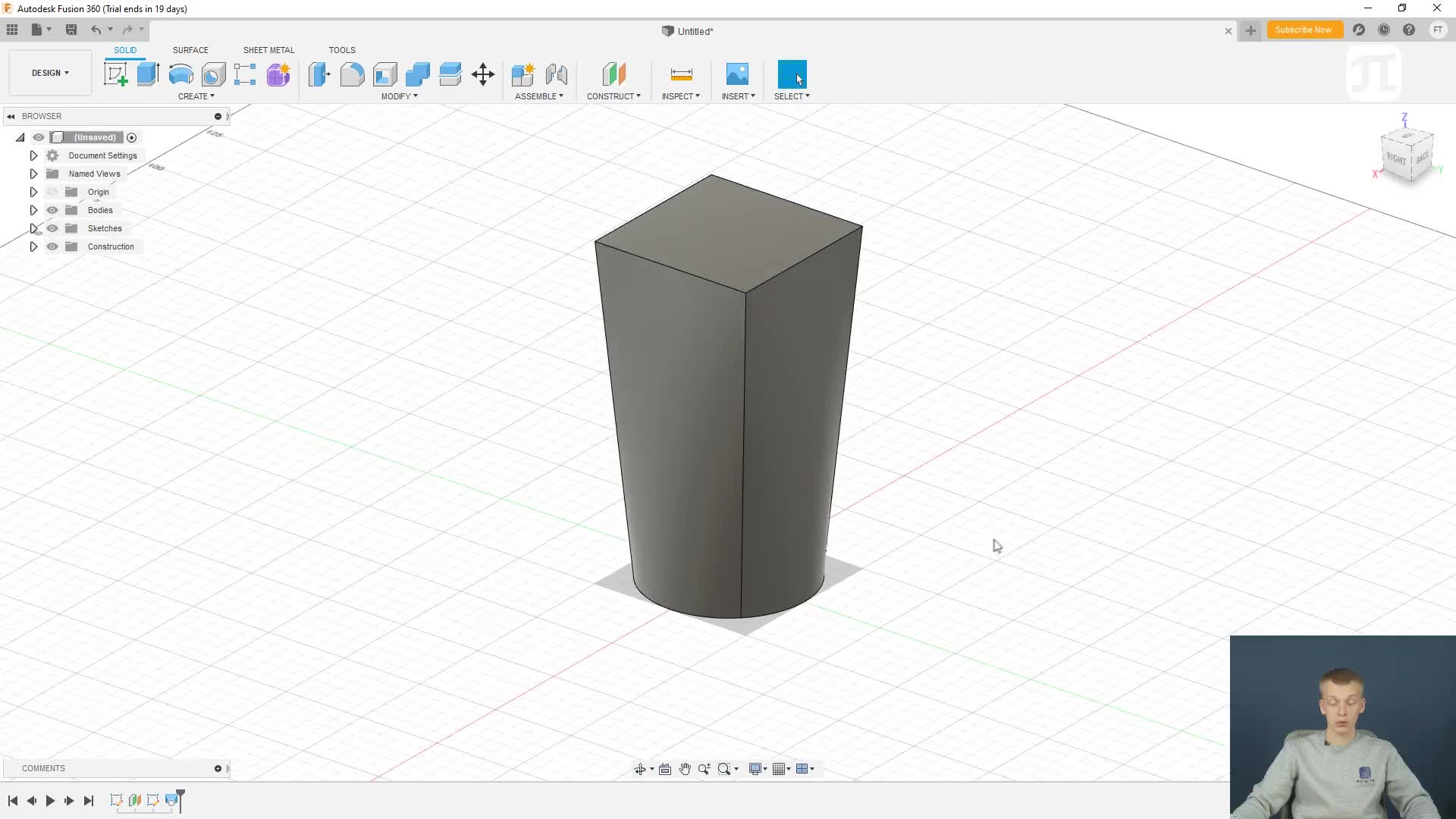Image resolution: width=1456 pixels, height=819 pixels.
Task: Toggle visibility of the Unsaved root component
Action: click(x=39, y=137)
